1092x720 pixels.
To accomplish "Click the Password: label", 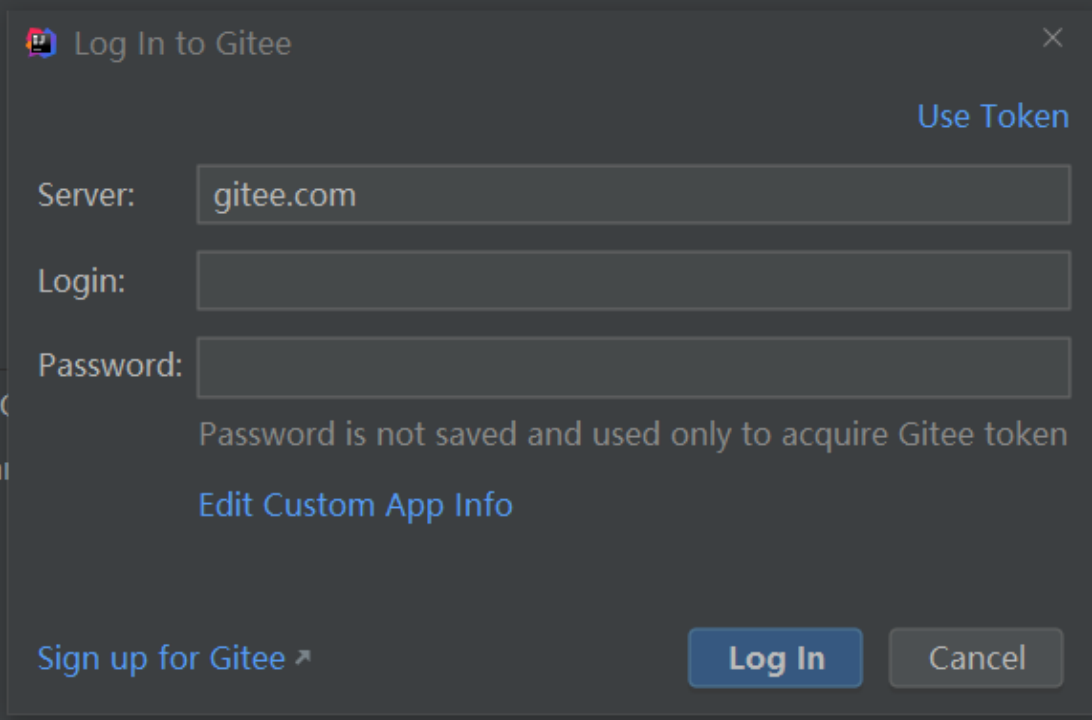I will (110, 366).
